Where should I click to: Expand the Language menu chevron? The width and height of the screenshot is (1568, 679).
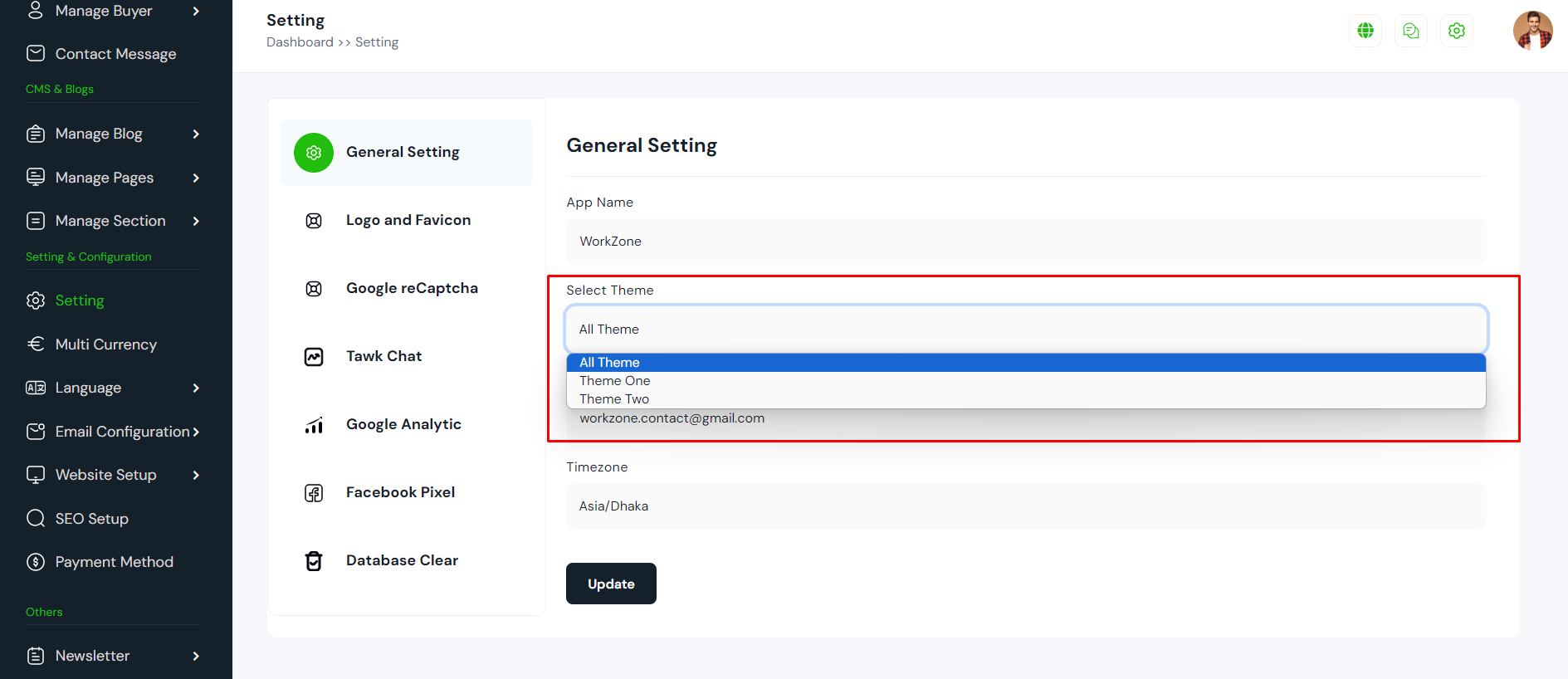click(x=196, y=388)
